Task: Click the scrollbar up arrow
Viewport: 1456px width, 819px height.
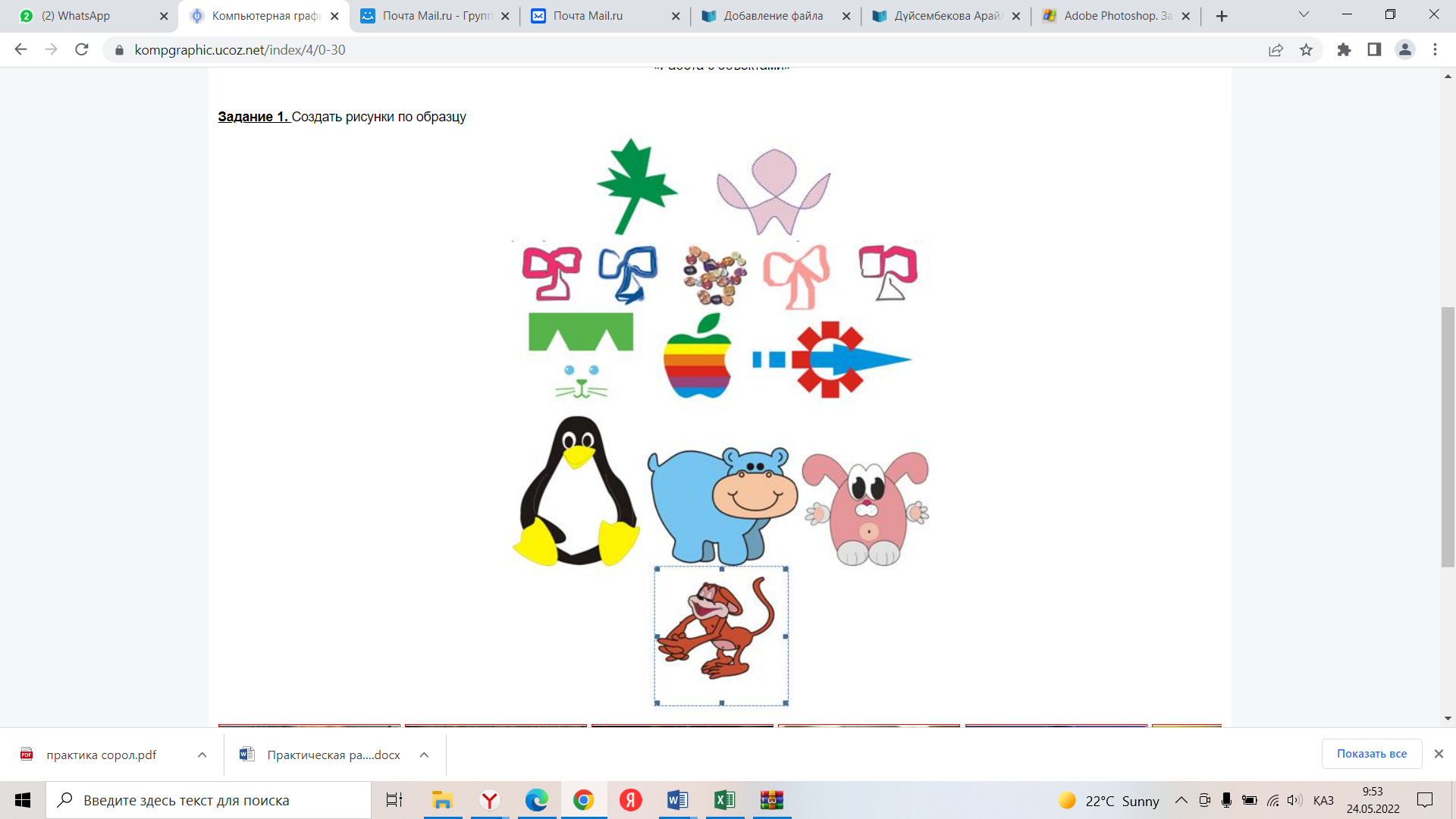Action: (x=1448, y=77)
